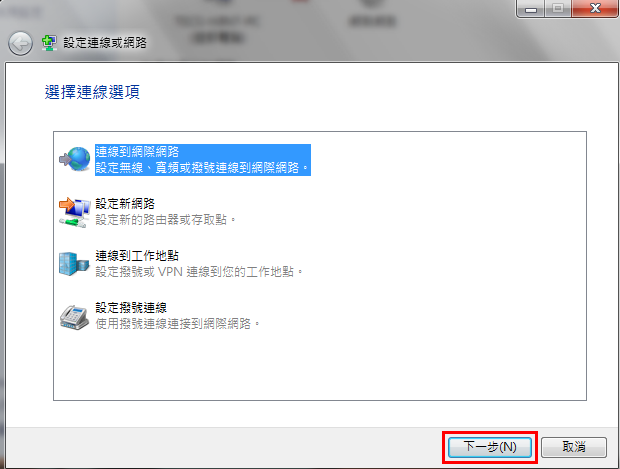
Task: Click description 使用撥號連線連接到網際網路
Action: tap(177, 323)
